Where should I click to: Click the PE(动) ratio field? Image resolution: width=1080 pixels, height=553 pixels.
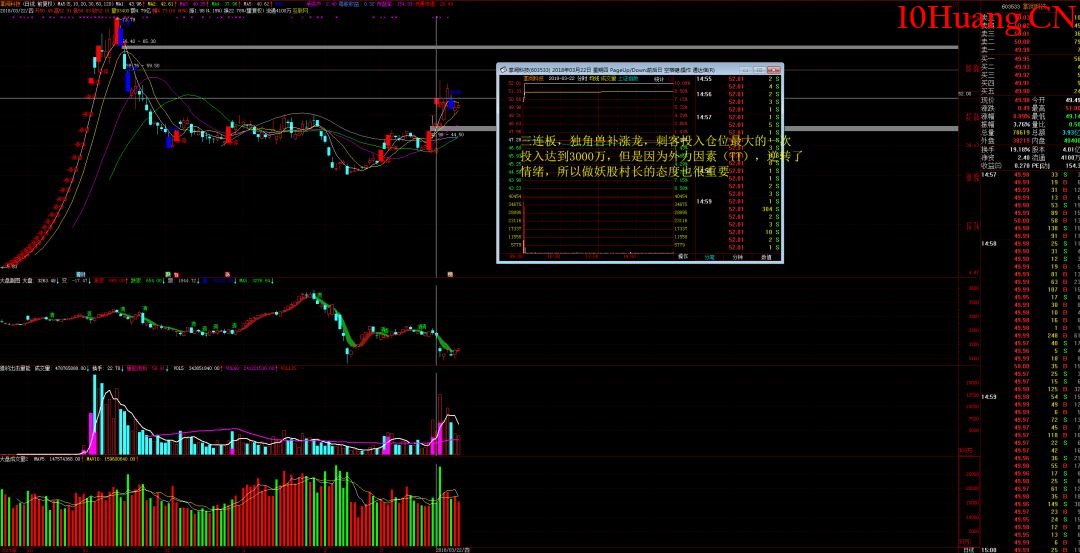(x=1055, y=166)
